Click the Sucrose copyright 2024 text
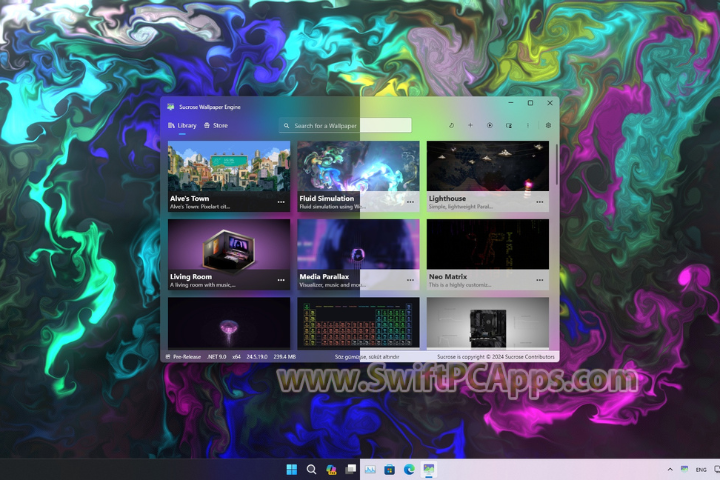 495,357
